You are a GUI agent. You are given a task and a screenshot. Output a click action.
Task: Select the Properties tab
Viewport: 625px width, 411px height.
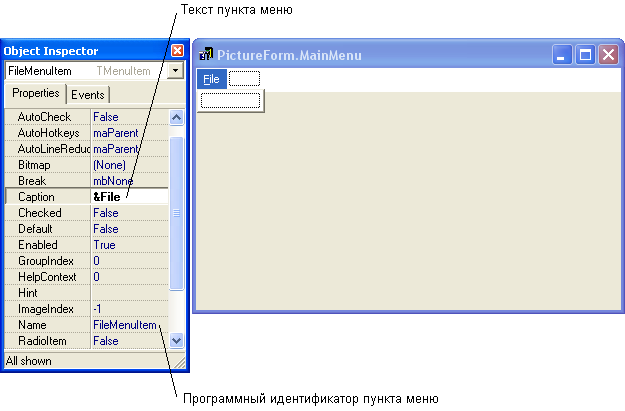pyautogui.click(x=36, y=94)
